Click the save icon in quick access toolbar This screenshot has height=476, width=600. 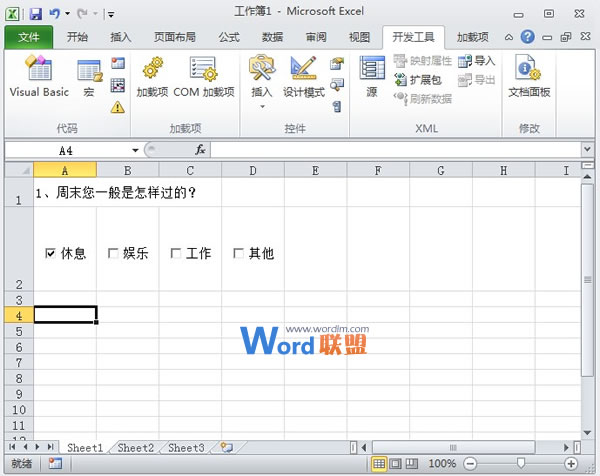coord(36,15)
